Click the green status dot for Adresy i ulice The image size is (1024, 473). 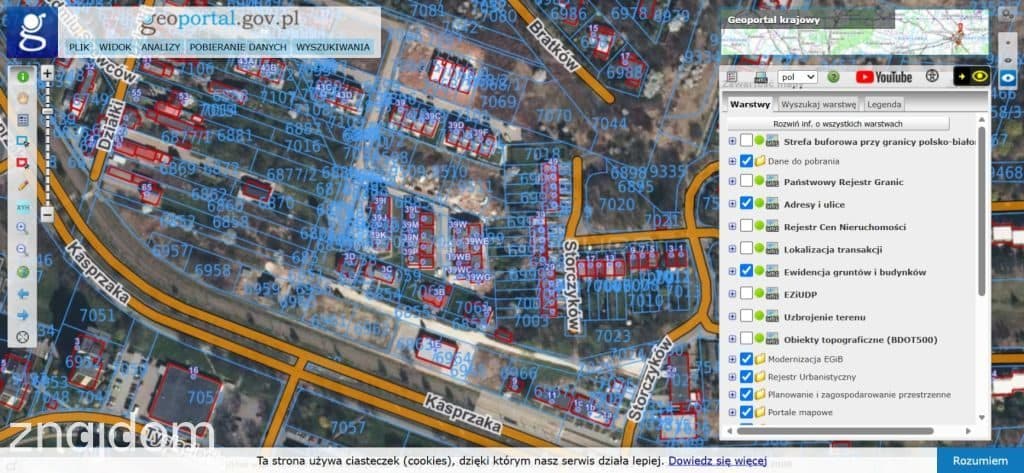[x=760, y=203]
